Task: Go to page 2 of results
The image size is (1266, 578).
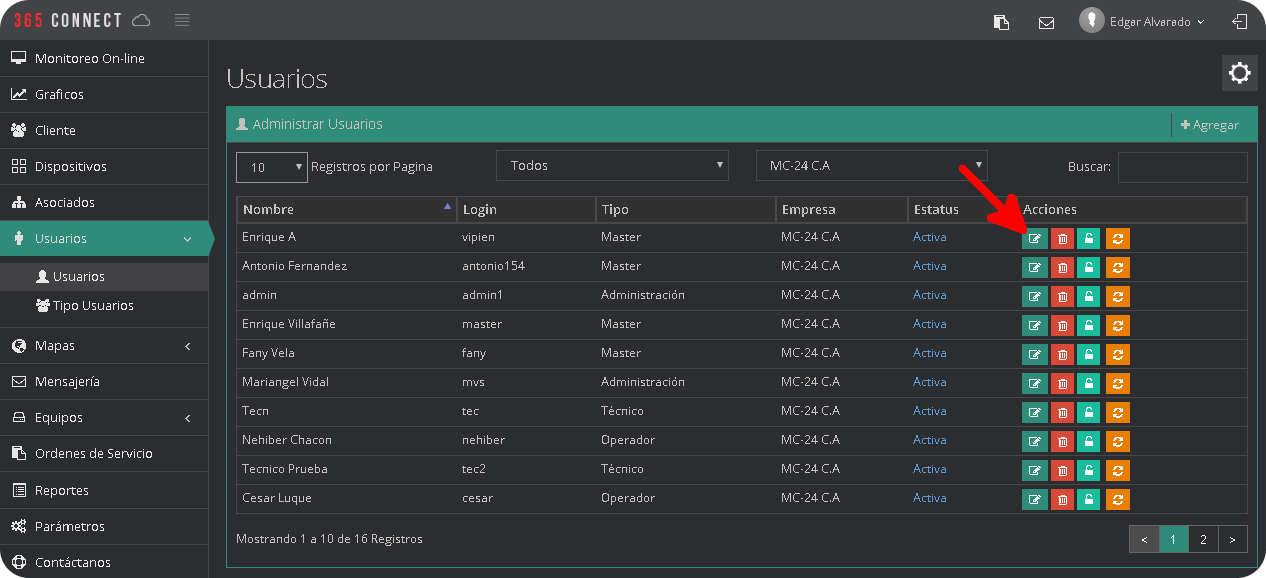Action: pos(1203,540)
